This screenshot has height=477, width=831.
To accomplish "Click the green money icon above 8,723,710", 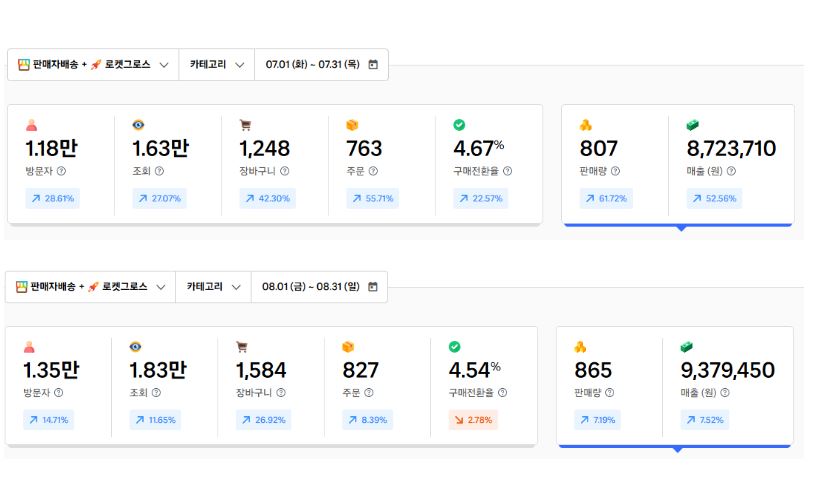I will coord(693,125).
